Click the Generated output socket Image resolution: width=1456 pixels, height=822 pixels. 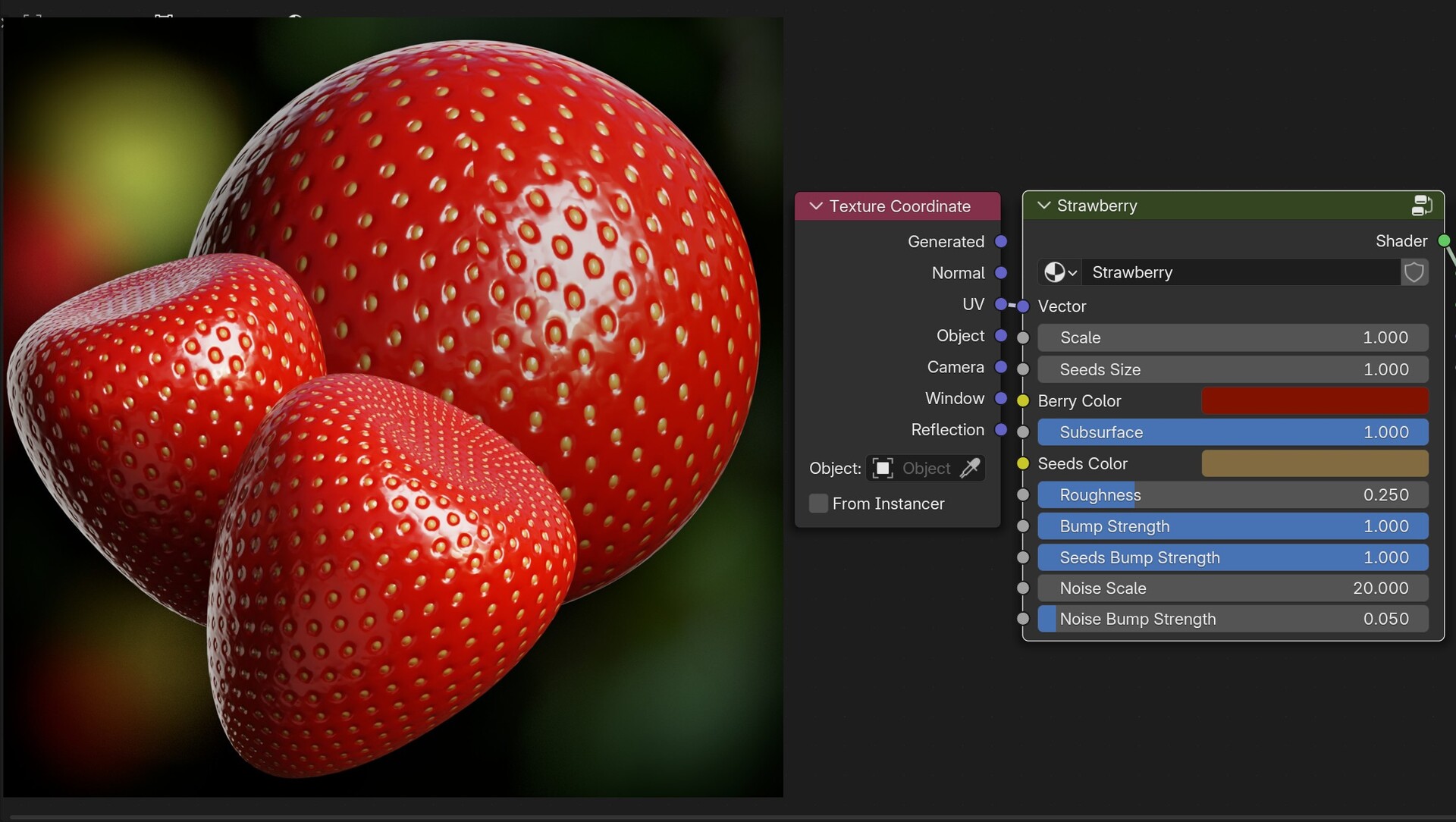coord(1001,241)
